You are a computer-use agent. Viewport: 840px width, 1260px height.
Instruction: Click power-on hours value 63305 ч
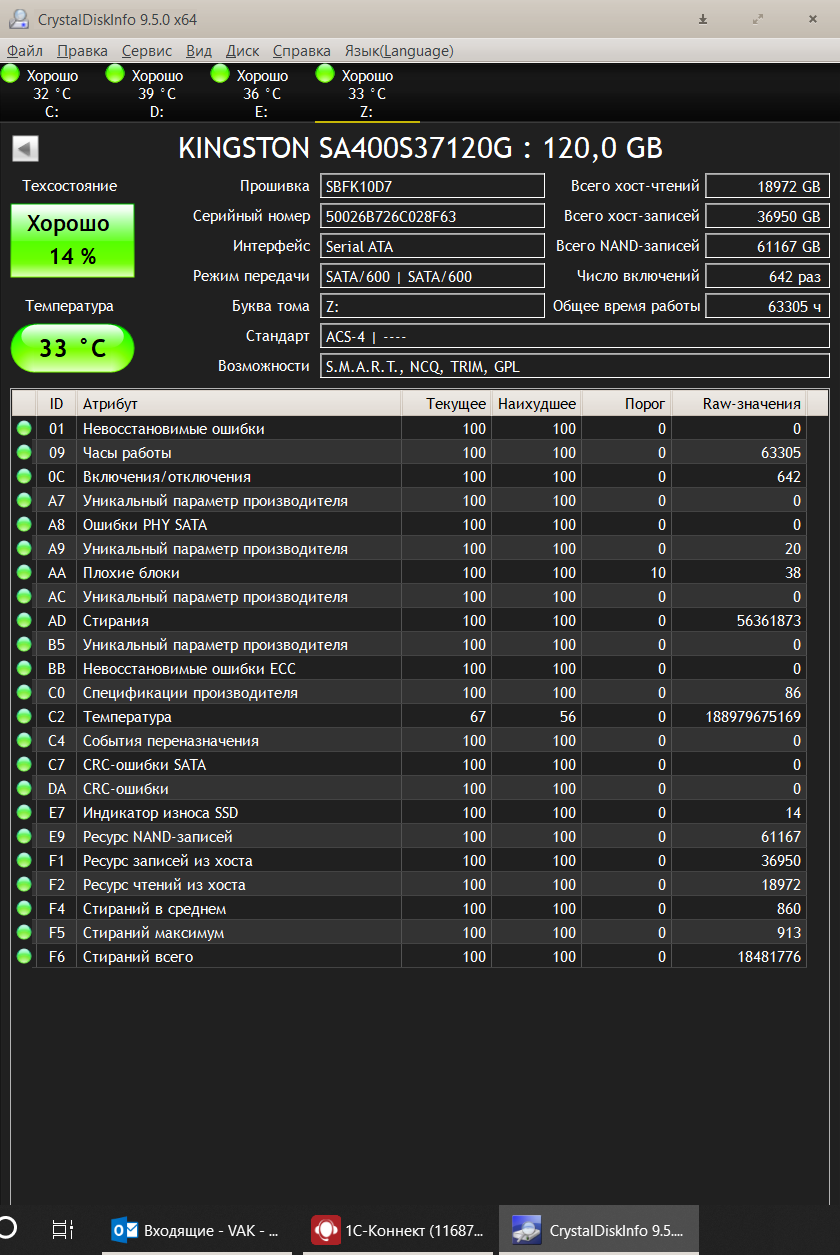click(x=767, y=306)
